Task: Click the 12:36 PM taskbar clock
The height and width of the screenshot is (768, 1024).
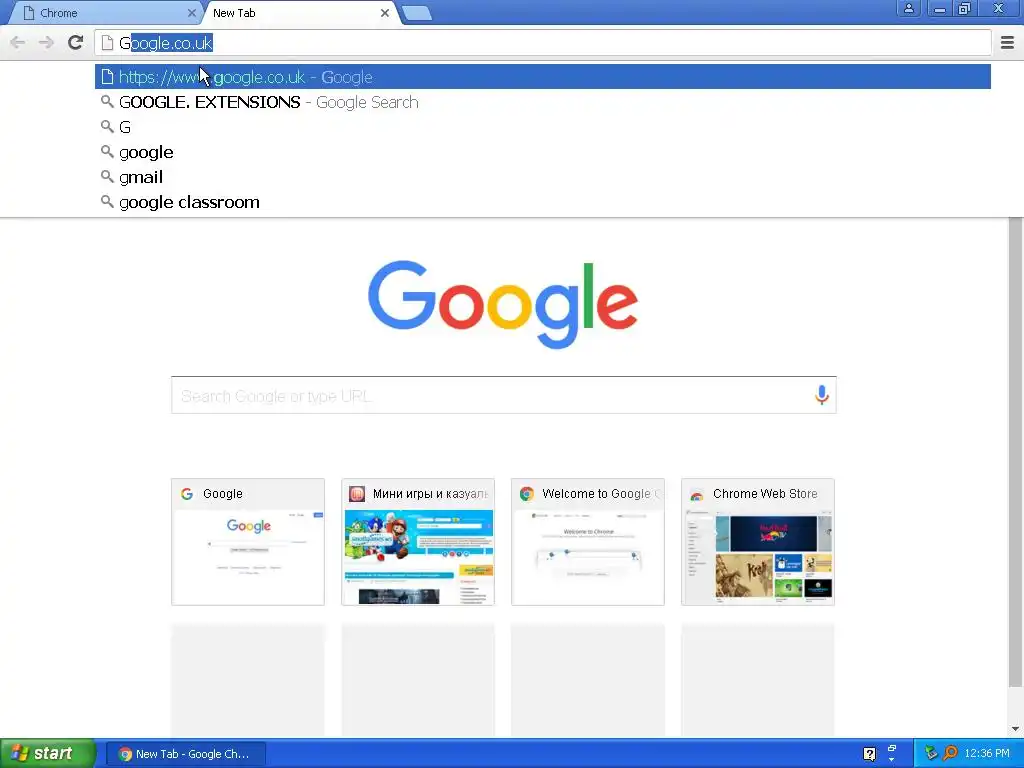Action: coord(987,754)
